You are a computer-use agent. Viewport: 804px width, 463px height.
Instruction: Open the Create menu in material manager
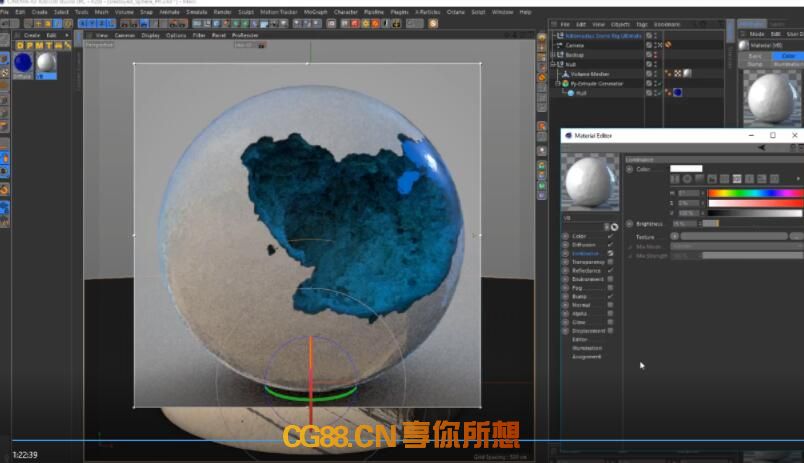point(32,35)
